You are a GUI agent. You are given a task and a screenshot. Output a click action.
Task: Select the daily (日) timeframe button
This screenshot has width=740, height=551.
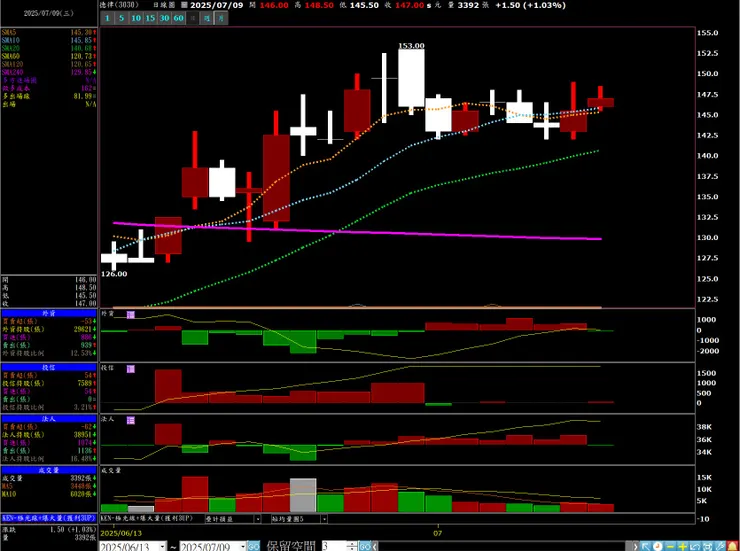193,18
